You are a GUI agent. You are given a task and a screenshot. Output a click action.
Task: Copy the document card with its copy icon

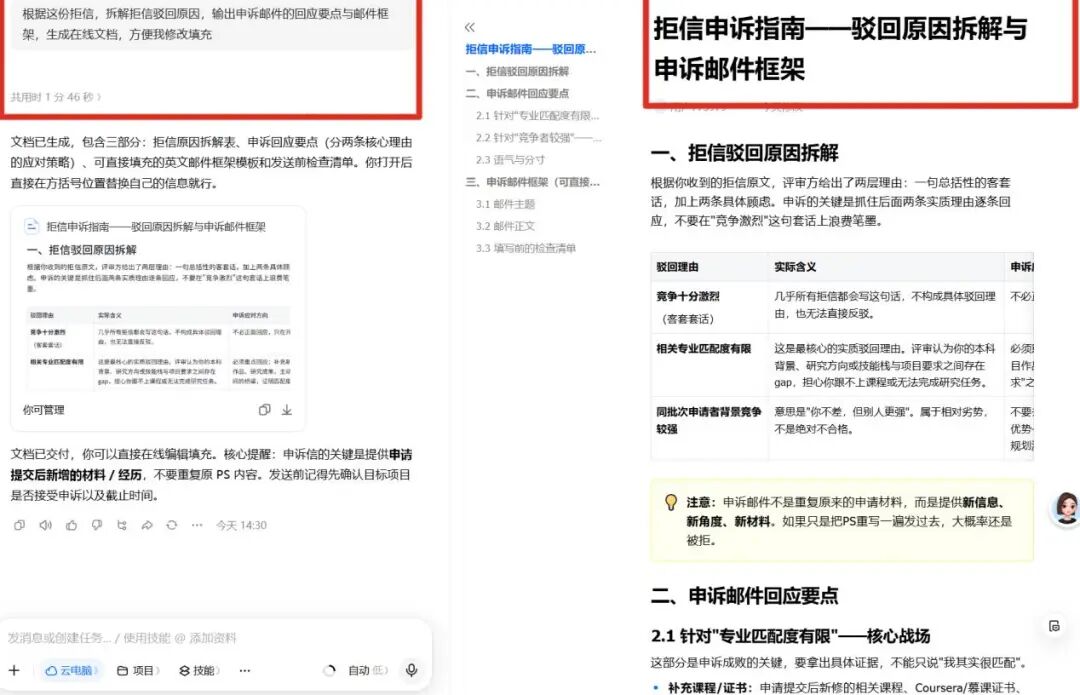click(x=264, y=410)
